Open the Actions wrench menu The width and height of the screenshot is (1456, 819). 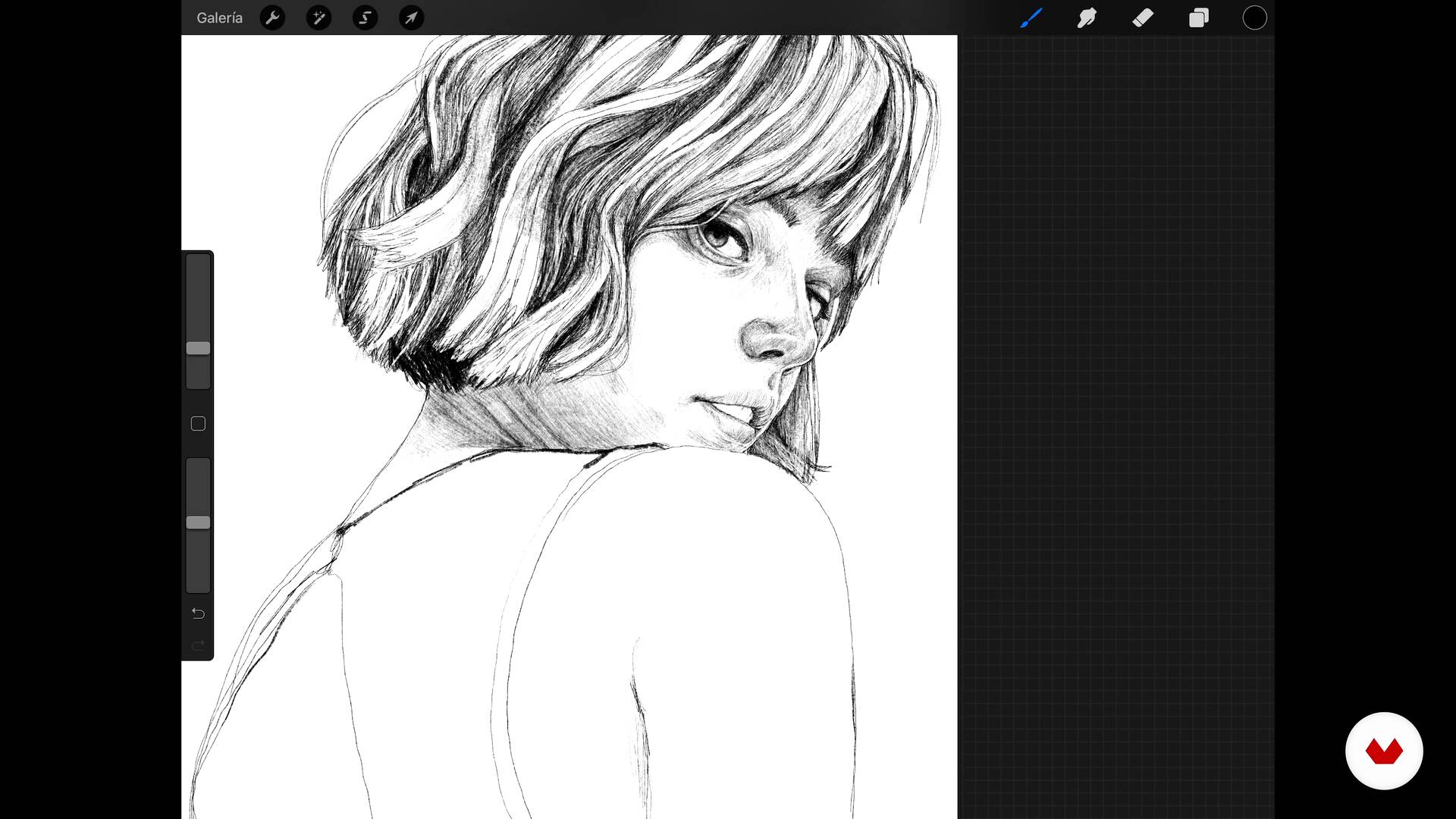coord(272,17)
